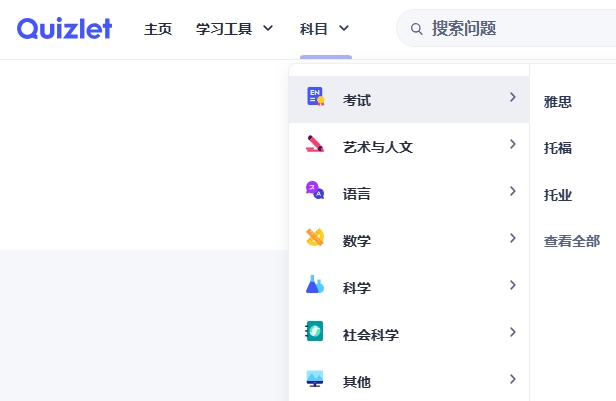This screenshot has width=616, height=401.
Task: Select the 科学 flask icon
Action: coord(315,285)
